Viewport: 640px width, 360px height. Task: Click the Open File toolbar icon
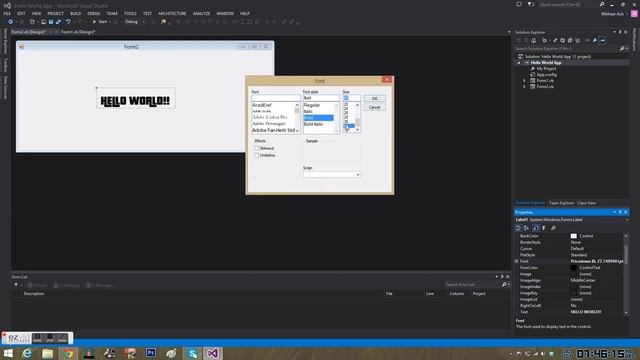click(43, 22)
